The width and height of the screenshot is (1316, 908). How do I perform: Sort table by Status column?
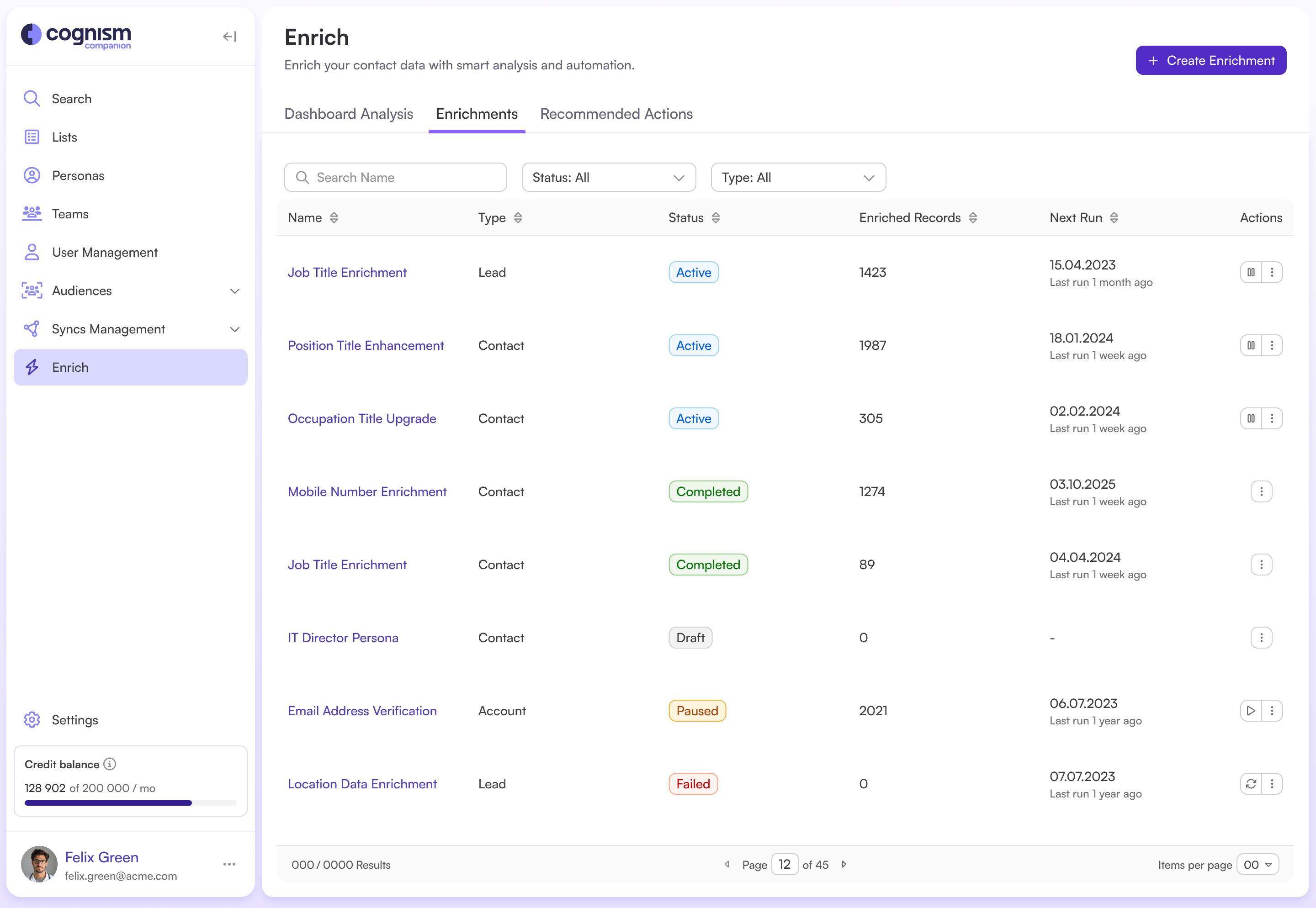point(716,218)
